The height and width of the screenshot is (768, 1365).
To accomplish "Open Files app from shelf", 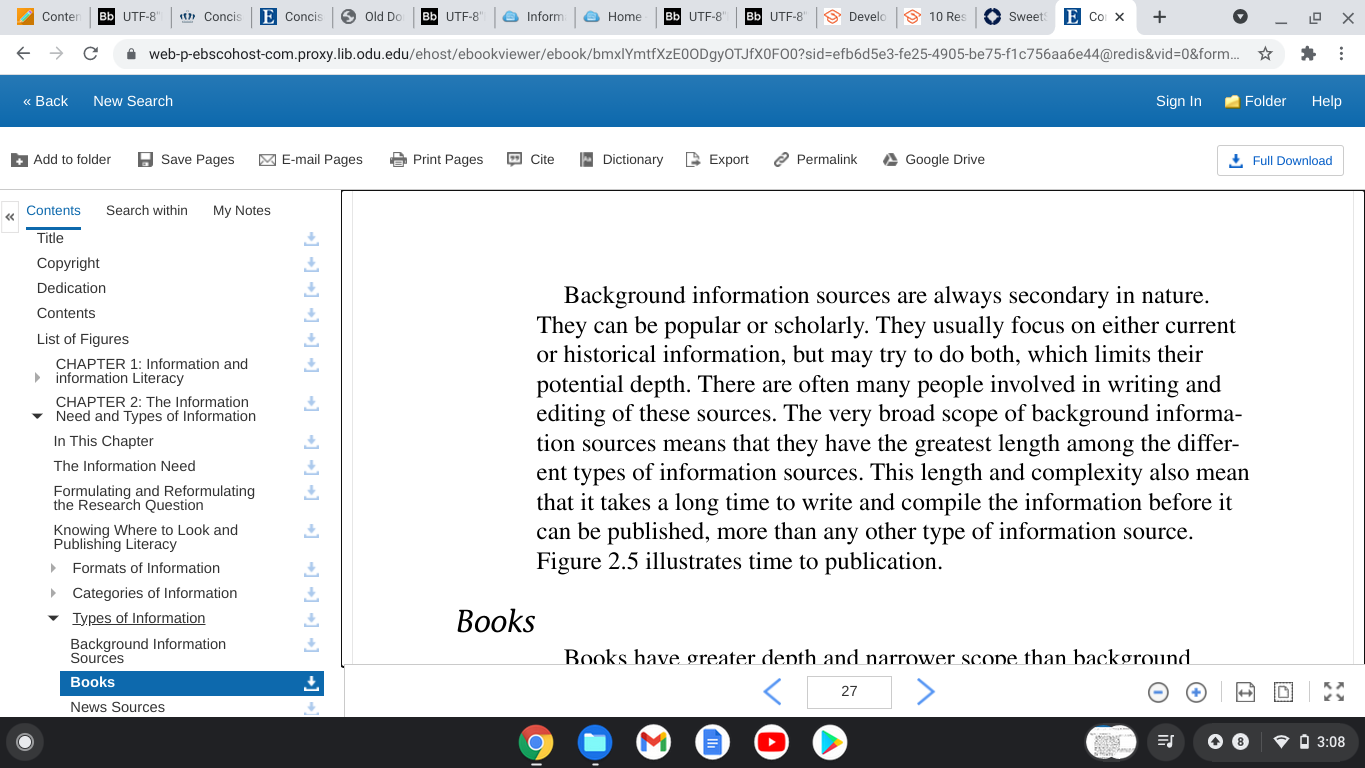I will tap(594, 742).
